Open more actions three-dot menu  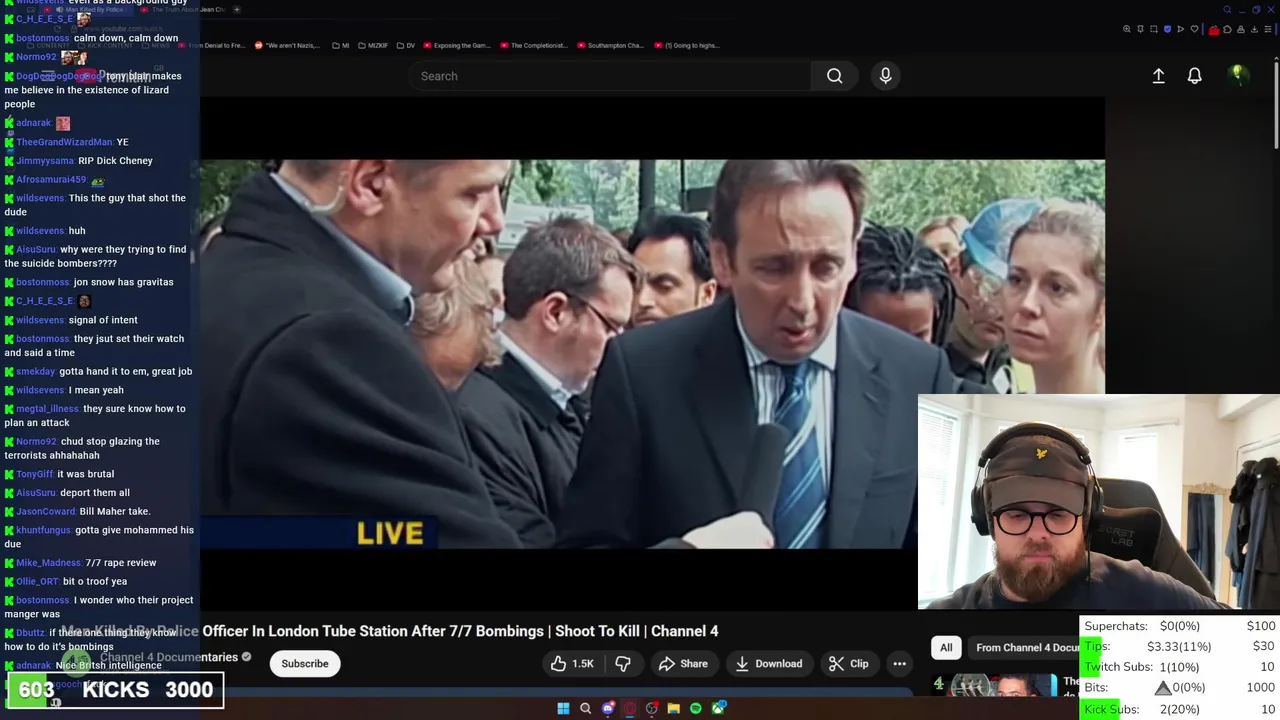point(899,664)
